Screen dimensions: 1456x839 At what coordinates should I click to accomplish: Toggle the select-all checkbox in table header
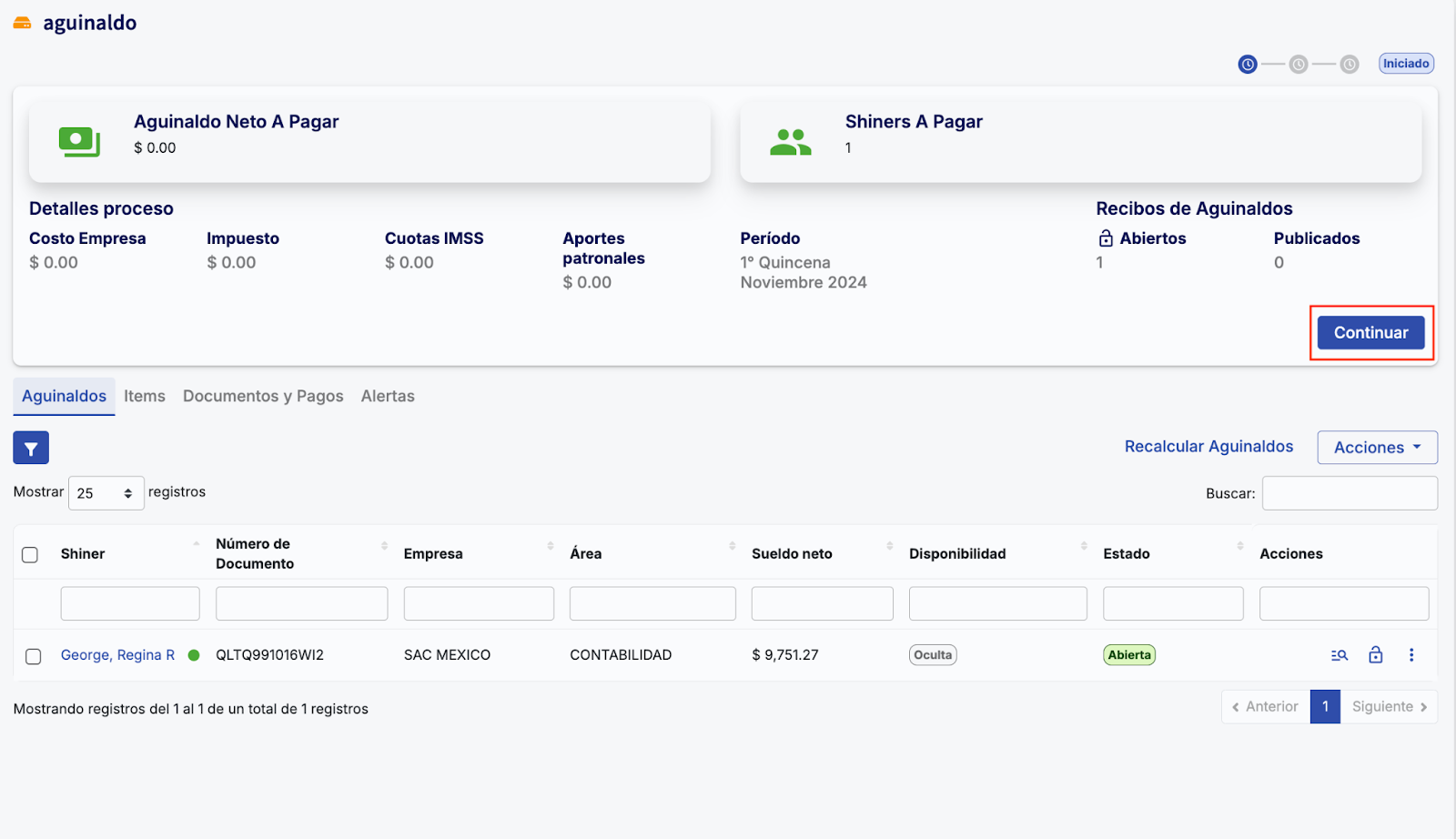coord(30,554)
